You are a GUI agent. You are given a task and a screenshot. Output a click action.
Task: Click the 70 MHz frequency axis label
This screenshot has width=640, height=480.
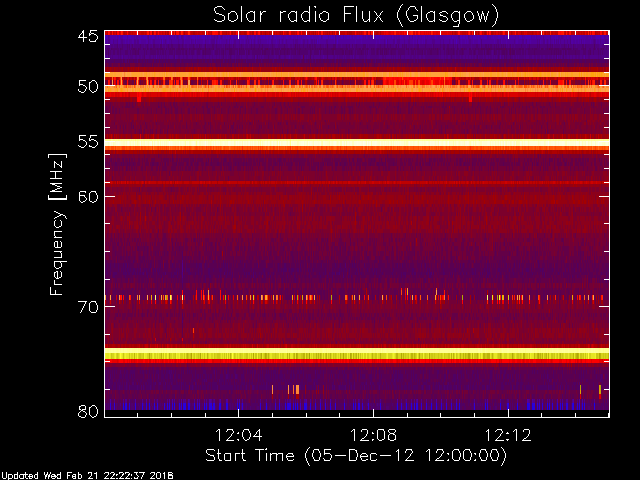coord(88,307)
